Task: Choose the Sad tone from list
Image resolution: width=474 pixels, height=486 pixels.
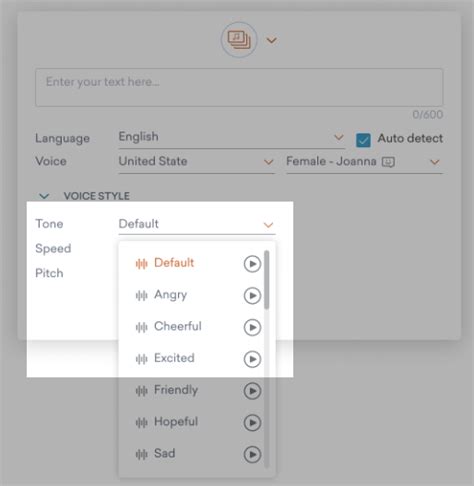Action: coord(164,454)
